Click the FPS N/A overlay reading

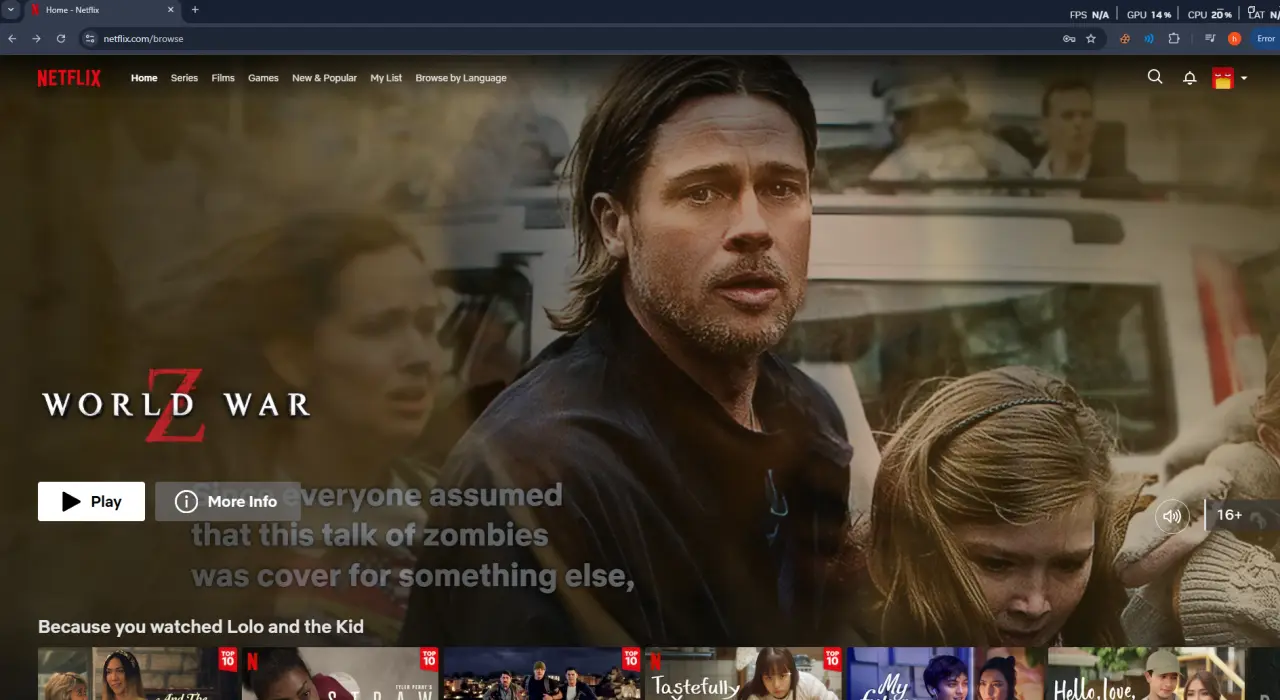tap(1089, 14)
